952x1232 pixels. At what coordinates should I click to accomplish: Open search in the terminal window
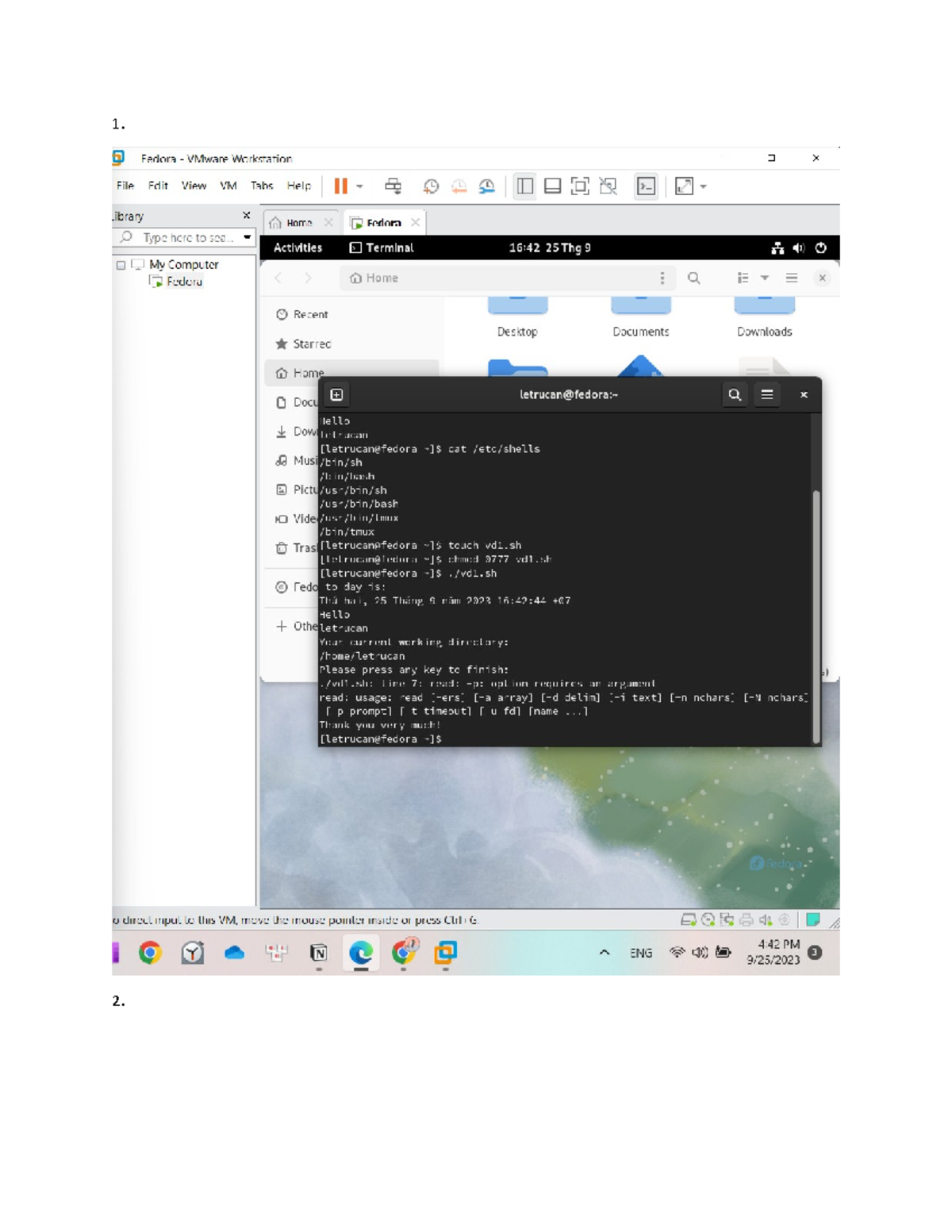(735, 394)
